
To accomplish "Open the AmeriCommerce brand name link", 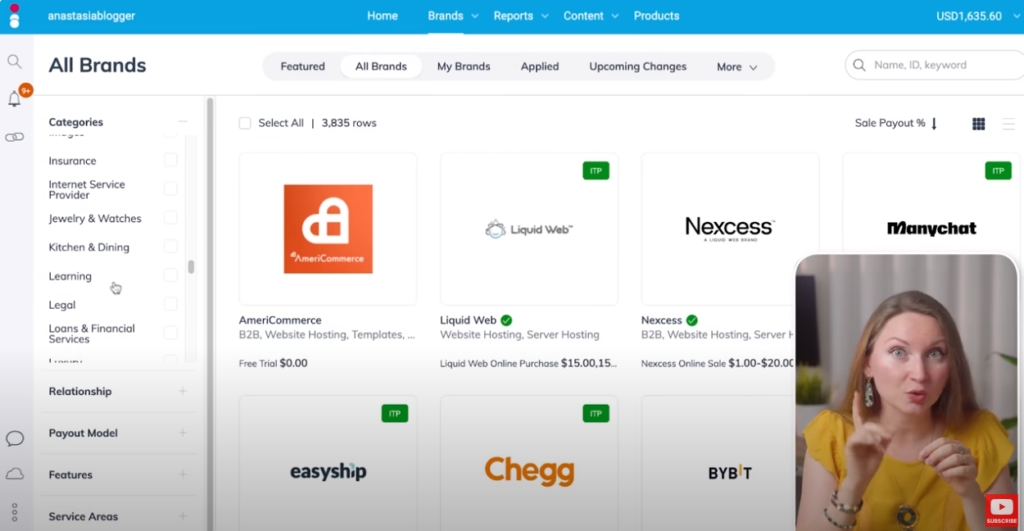I will click(x=280, y=320).
